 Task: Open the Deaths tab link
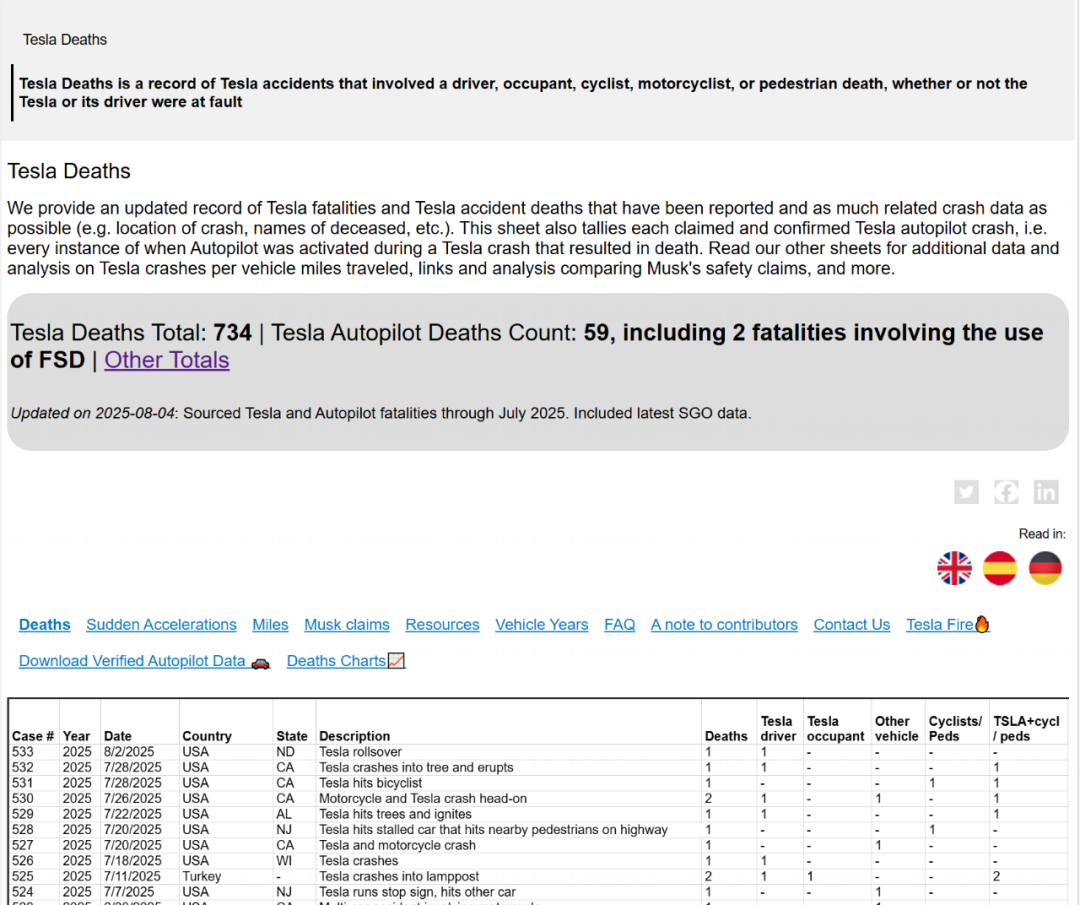click(45, 625)
